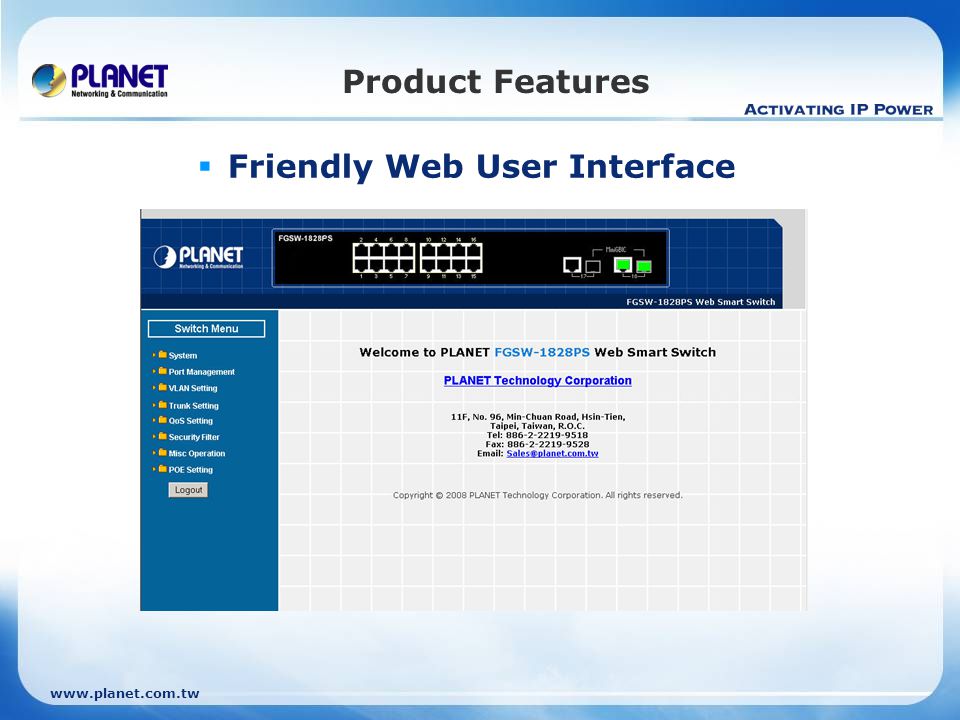Expand QoS Setting menu arrow
The width and height of the screenshot is (960, 720).
pyautogui.click(x=154, y=420)
